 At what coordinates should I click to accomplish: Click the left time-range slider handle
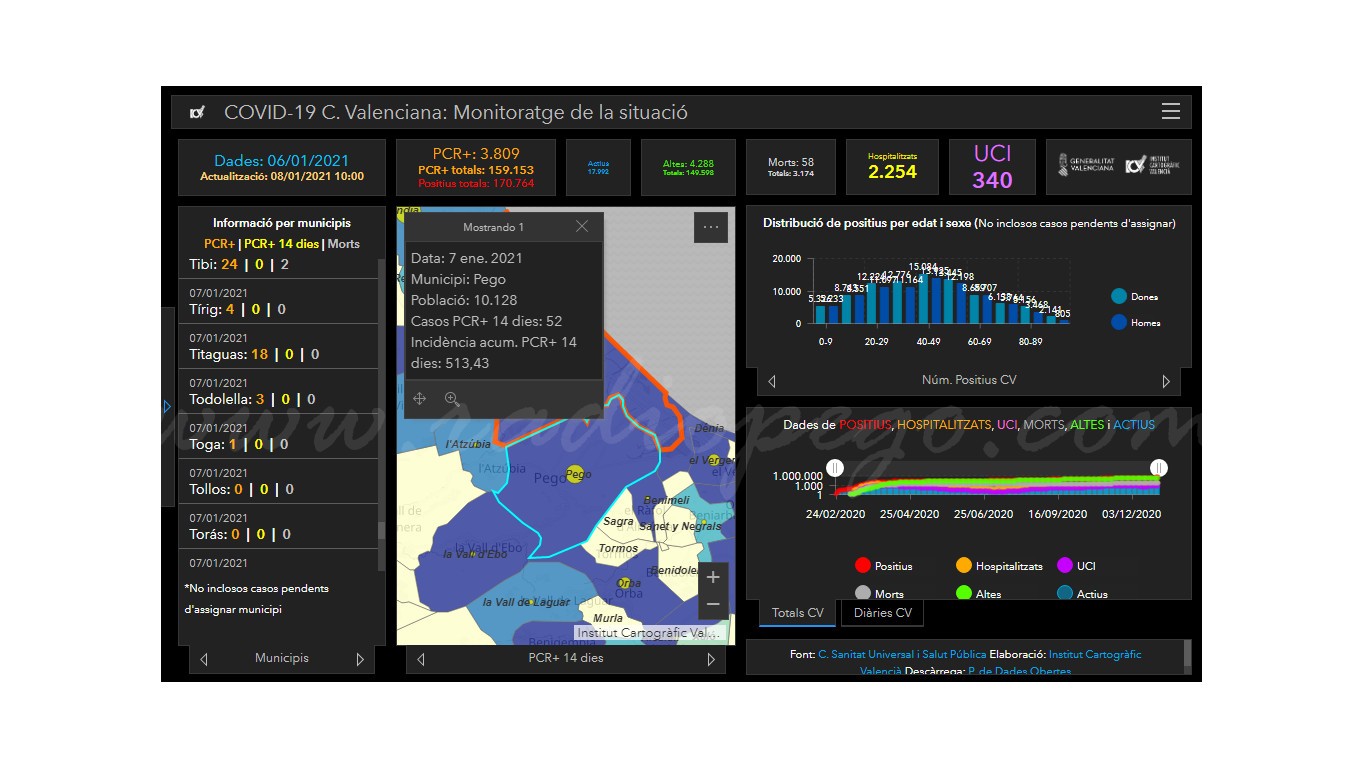click(x=835, y=468)
